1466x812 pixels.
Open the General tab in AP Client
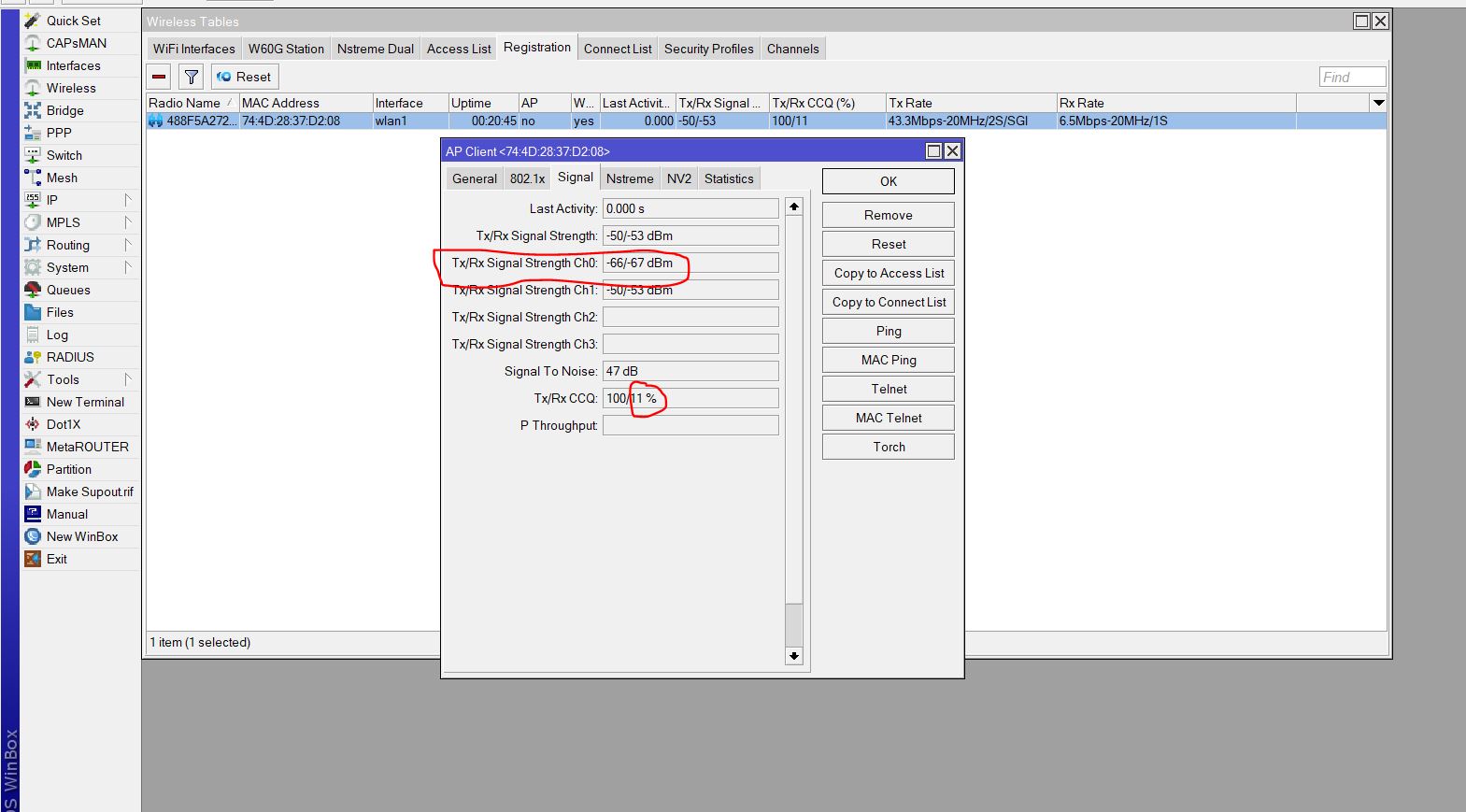tap(475, 178)
